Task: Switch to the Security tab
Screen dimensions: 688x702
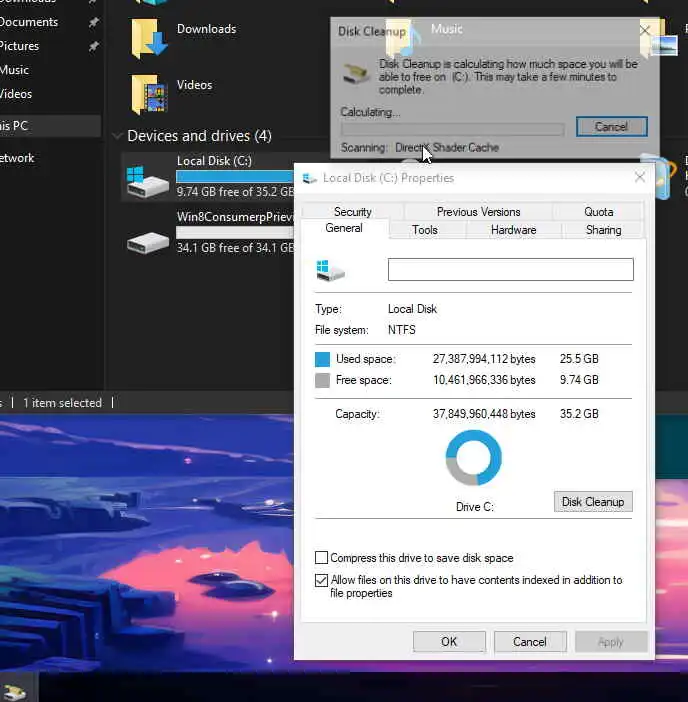Action: pos(353,211)
